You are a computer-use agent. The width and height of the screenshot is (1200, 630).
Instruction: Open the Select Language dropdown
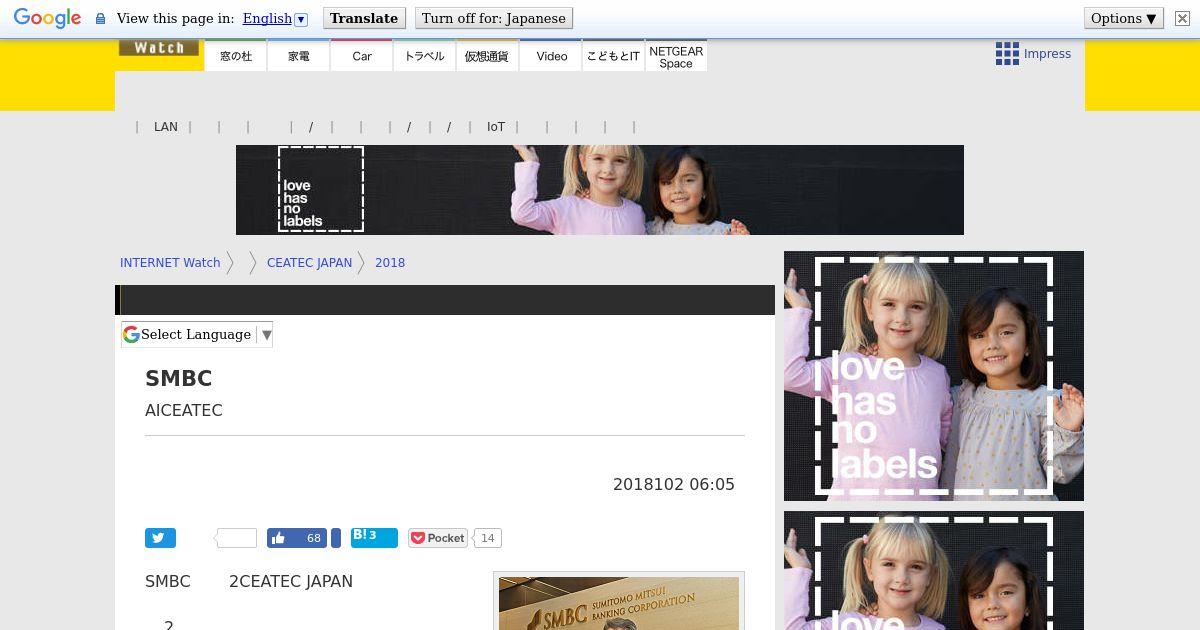tap(197, 335)
